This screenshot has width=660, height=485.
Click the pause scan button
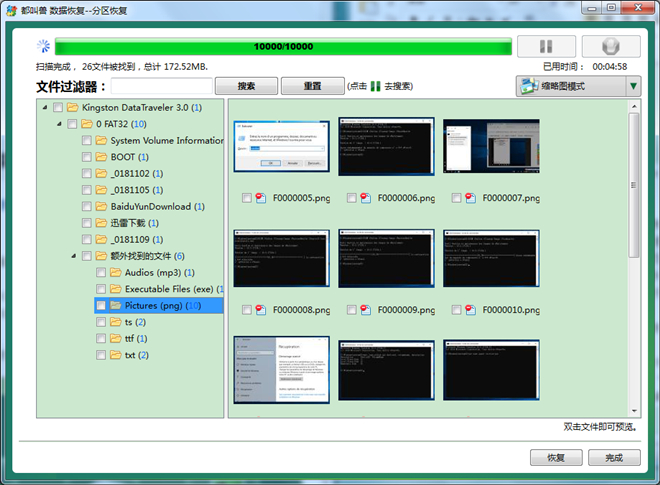(x=546, y=46)
